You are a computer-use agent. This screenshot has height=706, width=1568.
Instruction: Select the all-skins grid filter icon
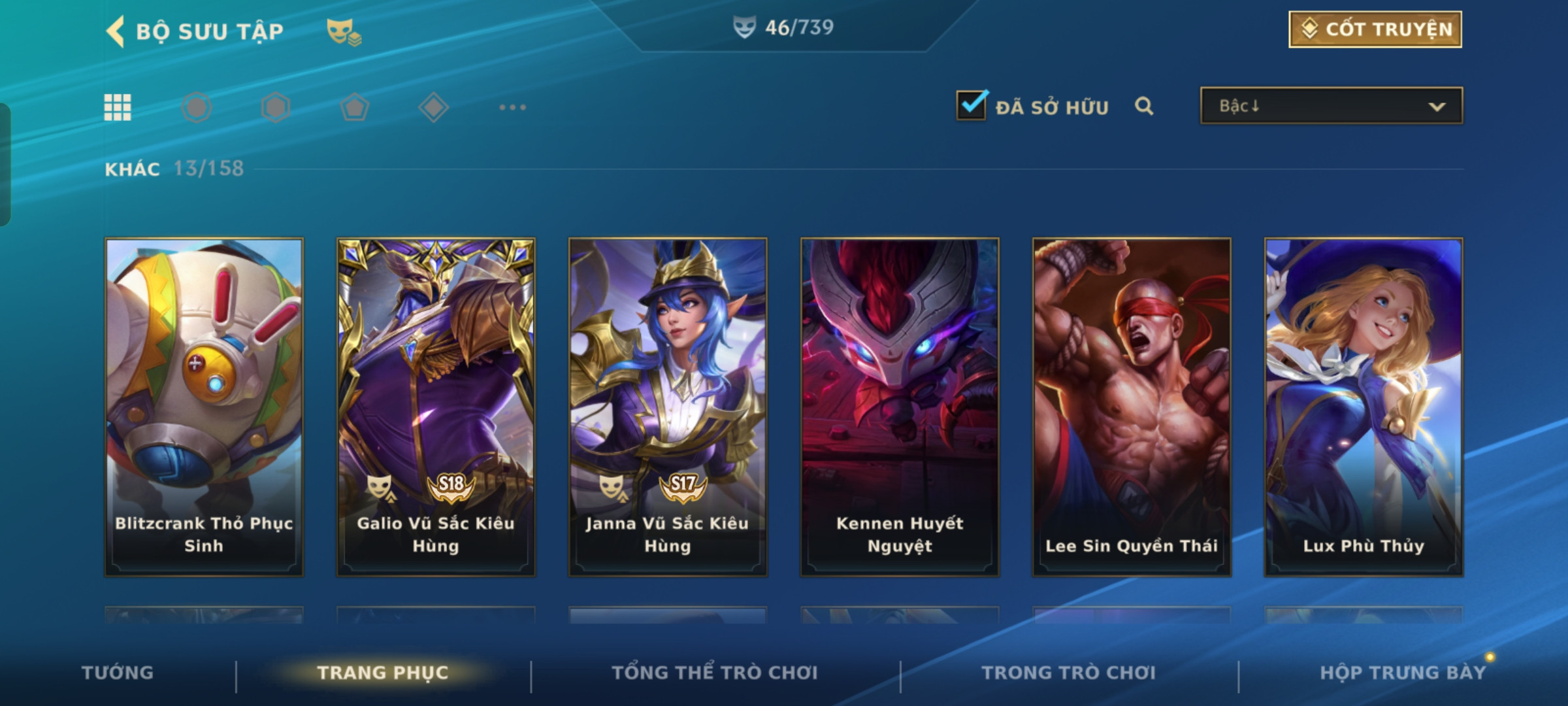click(118, 107)
